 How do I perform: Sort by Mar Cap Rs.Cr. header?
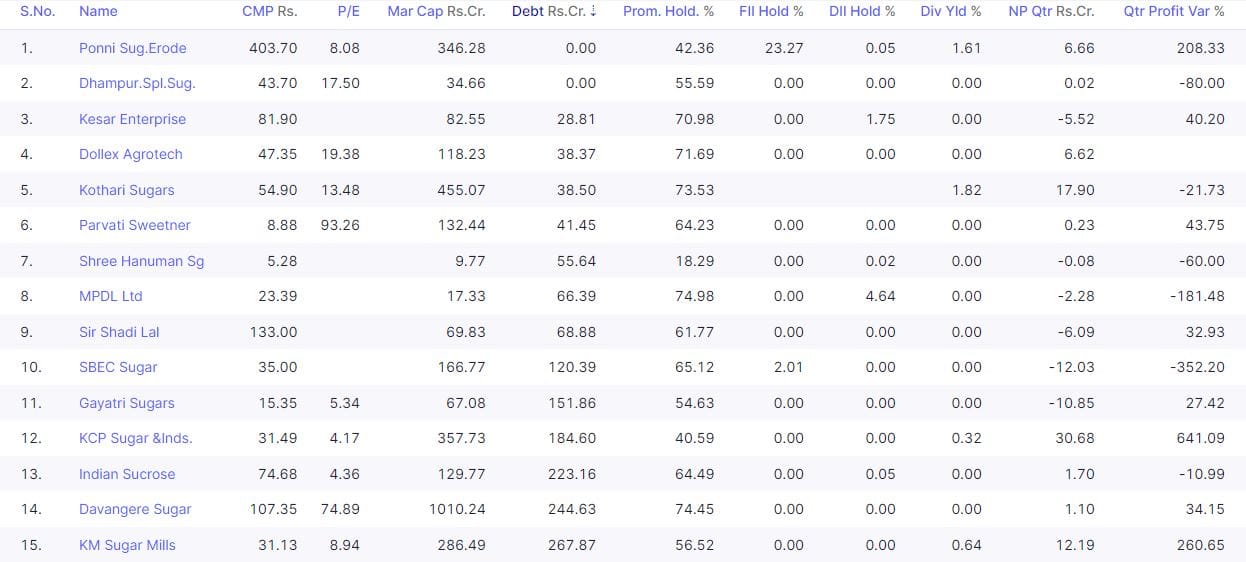[x=436, y=11]
